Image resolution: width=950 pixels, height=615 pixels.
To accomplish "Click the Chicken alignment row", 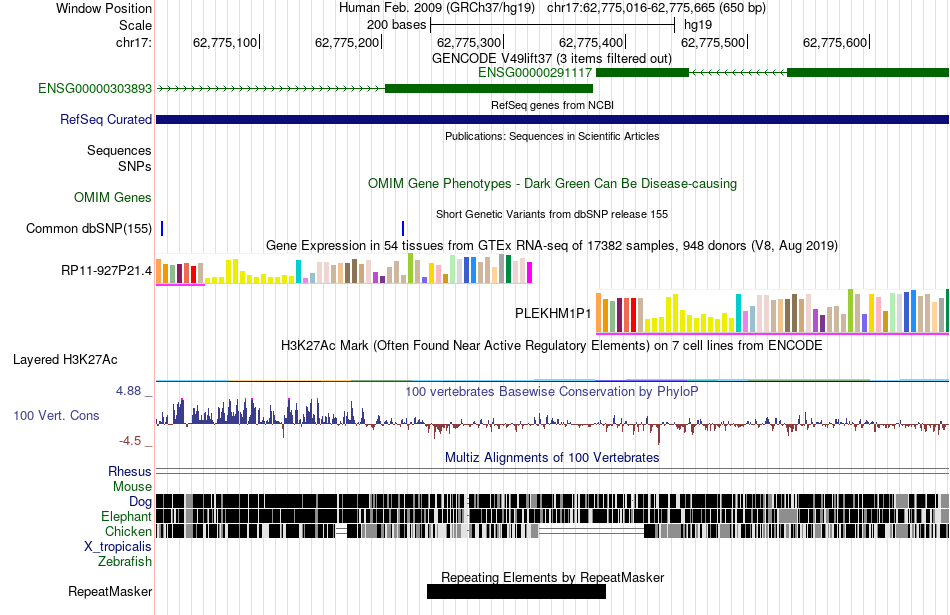I will click(553, 531).
